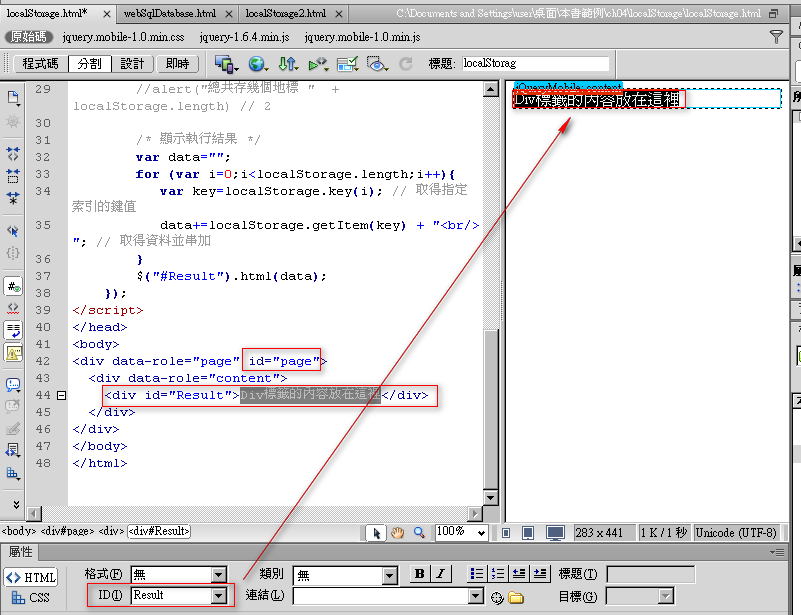Select div#Result tag in tag selector
Viewport: 801px width, 615px height.
(159, 532)
